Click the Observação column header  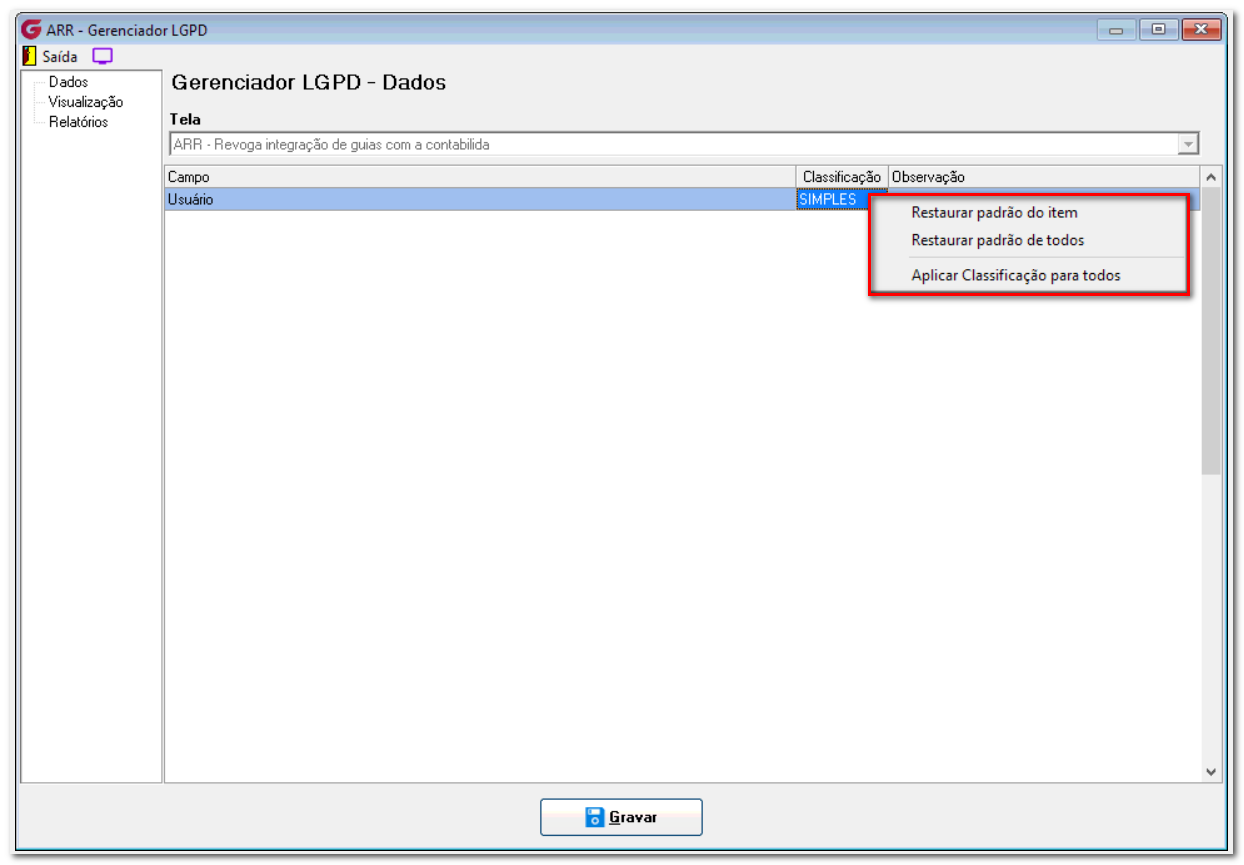coord(1044,177)
